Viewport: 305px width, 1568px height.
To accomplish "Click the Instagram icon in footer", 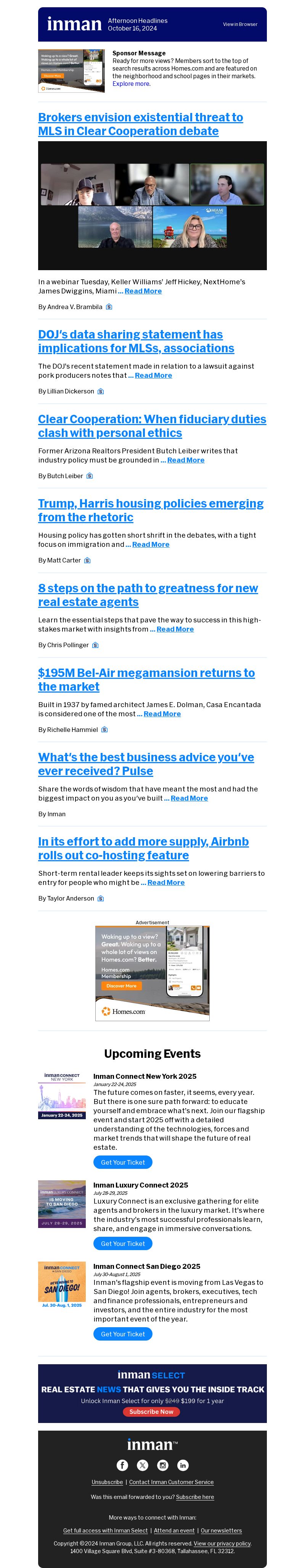I will pyautogui.click(x=162, y=1465).
